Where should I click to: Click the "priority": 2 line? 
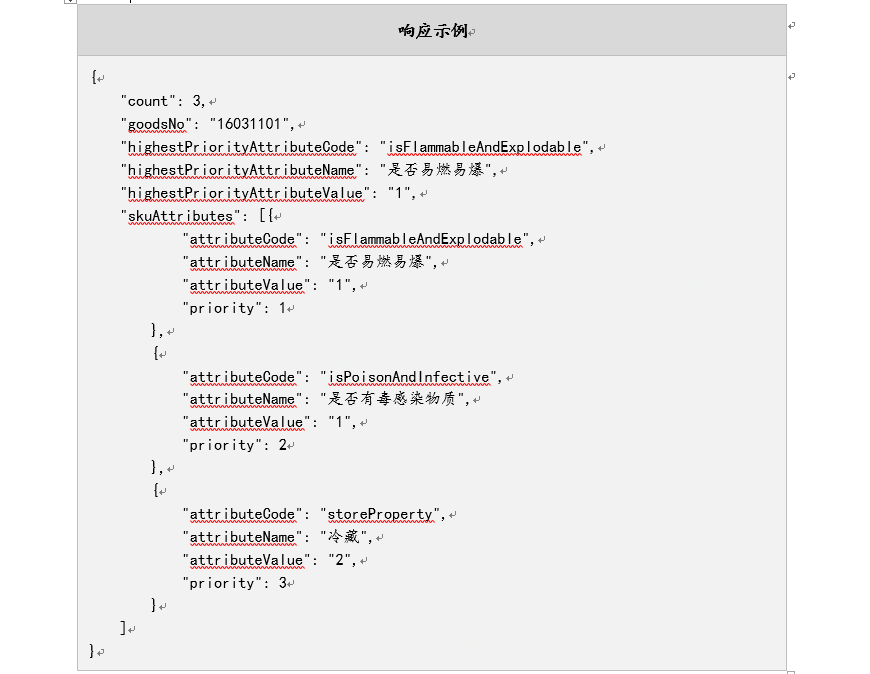tap(234, 445)
